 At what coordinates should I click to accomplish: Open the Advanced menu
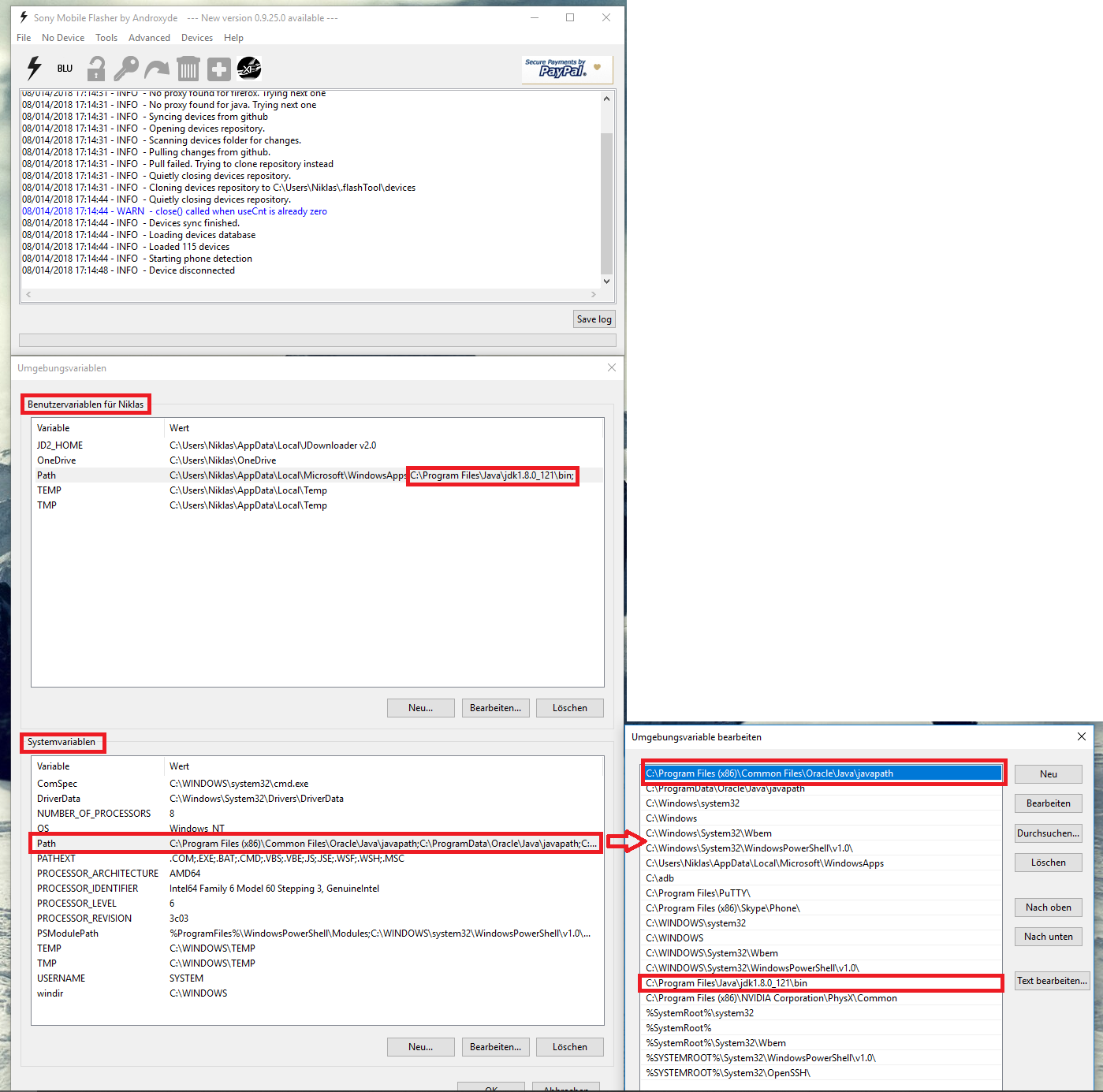(x=149, y=38)
